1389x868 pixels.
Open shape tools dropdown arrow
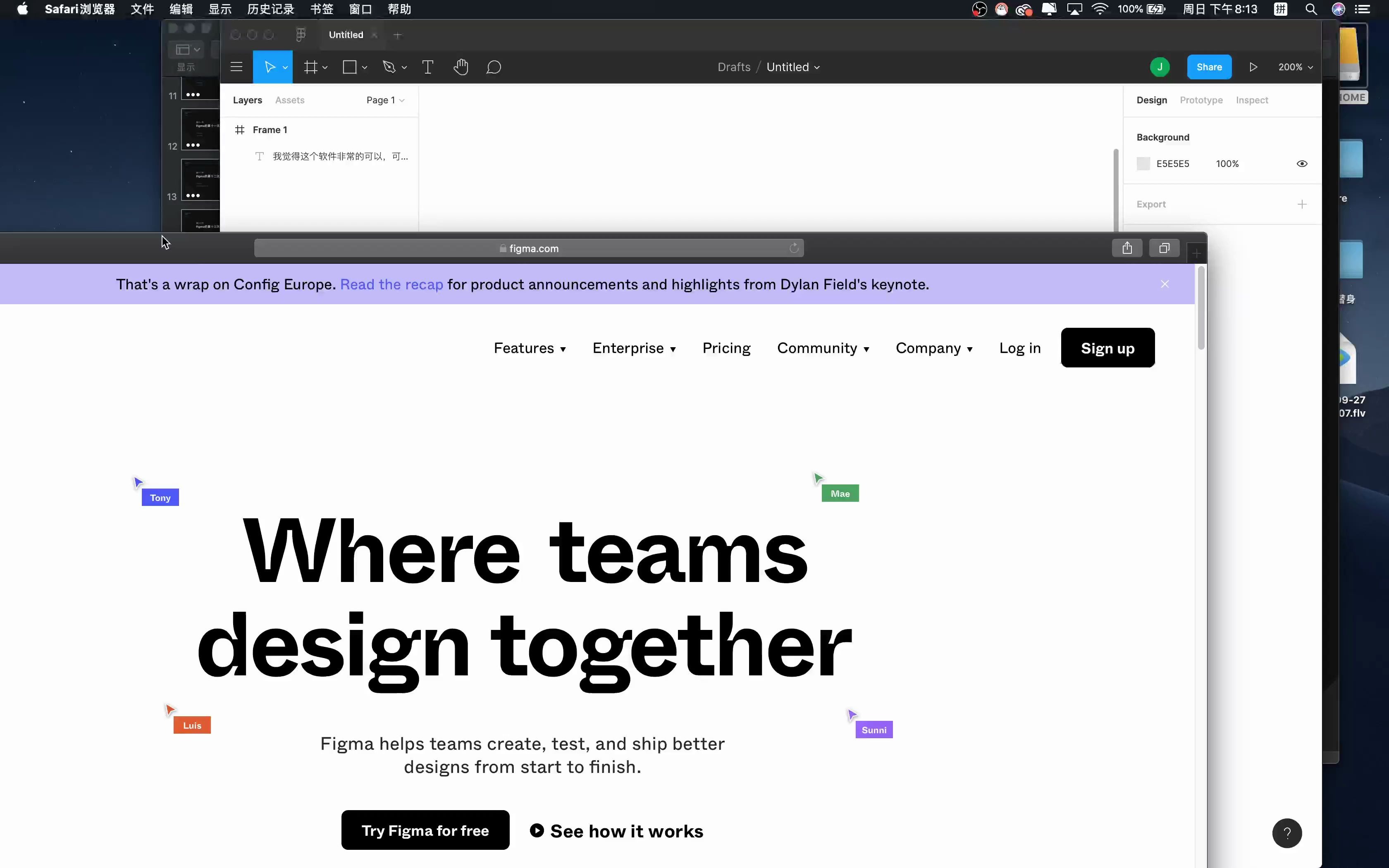(x=365, y=68)
